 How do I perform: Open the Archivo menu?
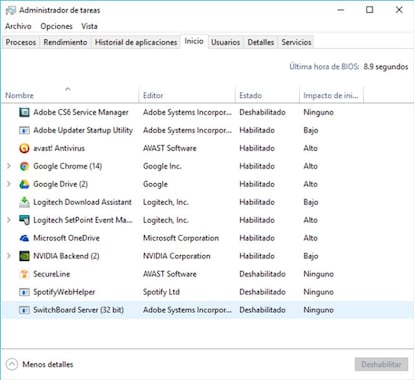[x=18, y=26]
